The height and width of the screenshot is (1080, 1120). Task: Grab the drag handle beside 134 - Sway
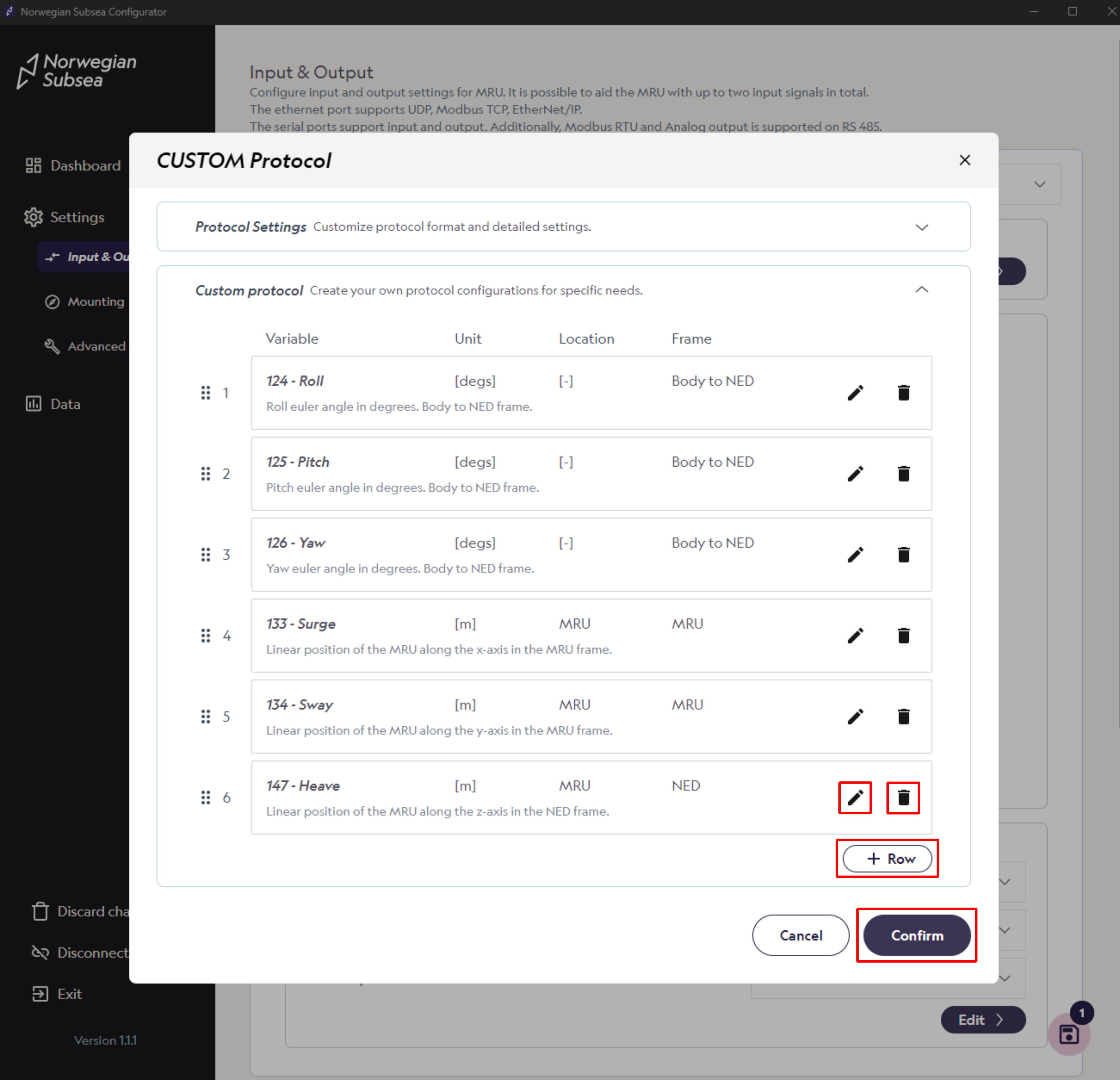coord(206,716)
